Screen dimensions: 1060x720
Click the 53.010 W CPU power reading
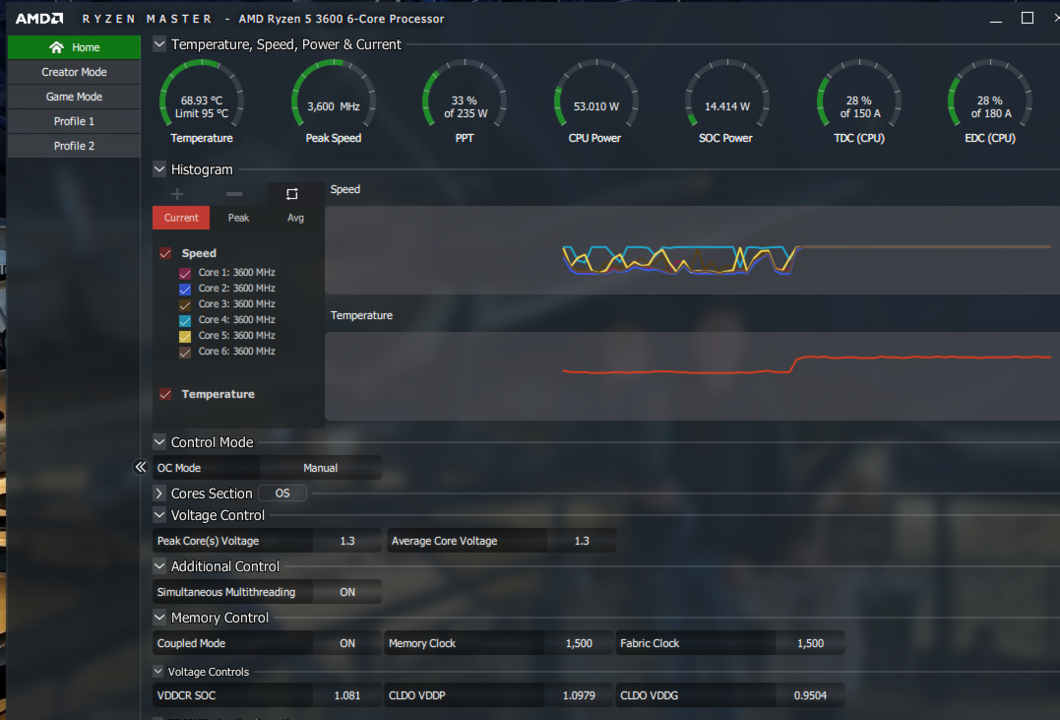tap(596, 106)
